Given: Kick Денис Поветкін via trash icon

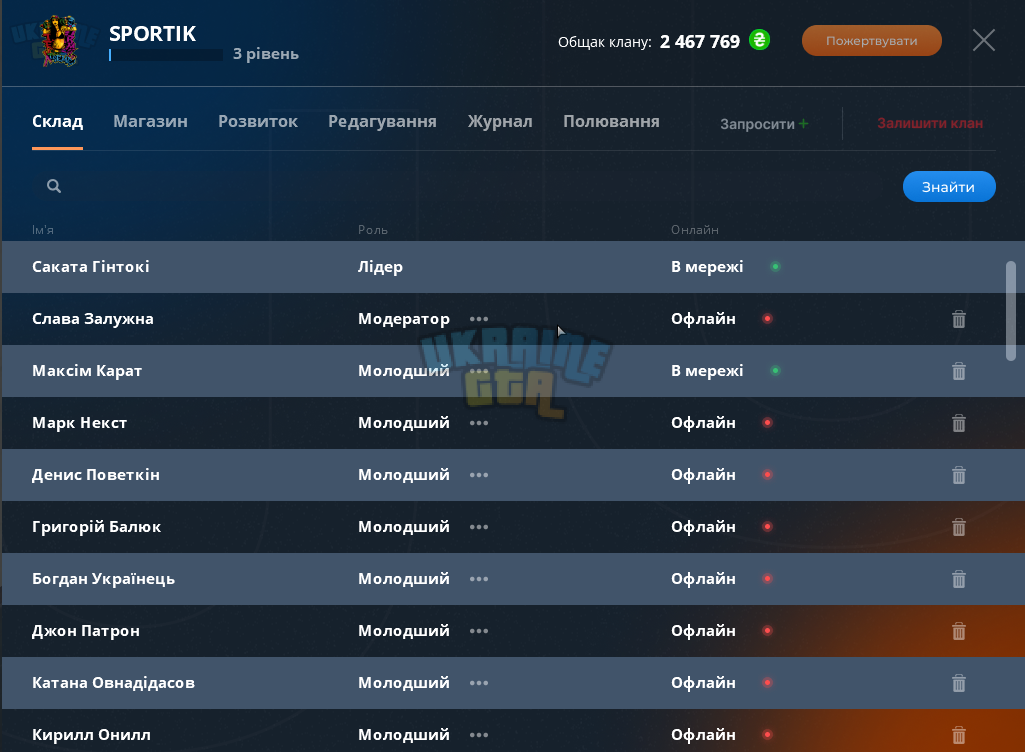Looking at the screenshot, I should pyautogui.click(x=958, y=475).
